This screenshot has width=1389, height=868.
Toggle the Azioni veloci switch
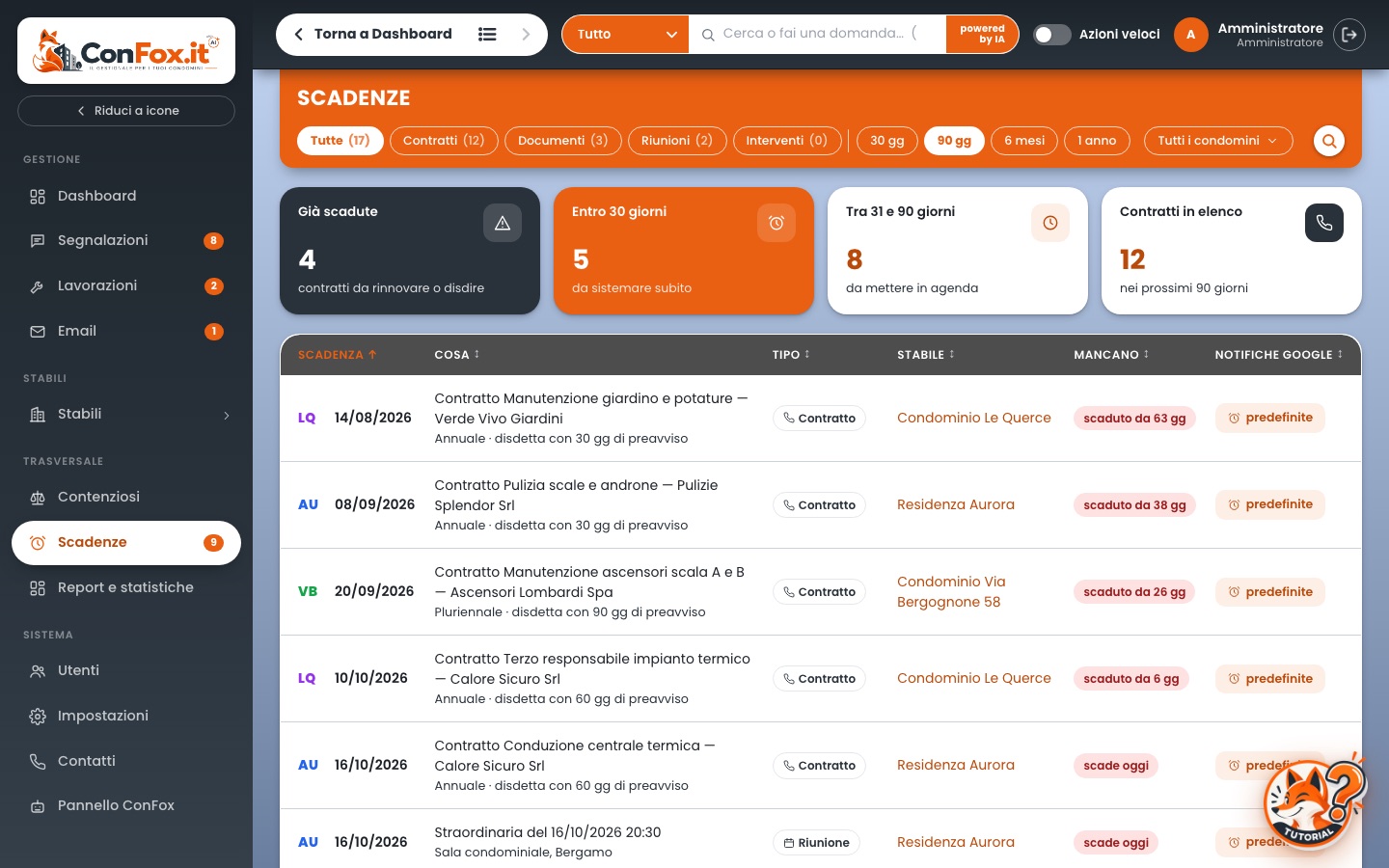pyautogui.click(x=1052, y=35)
